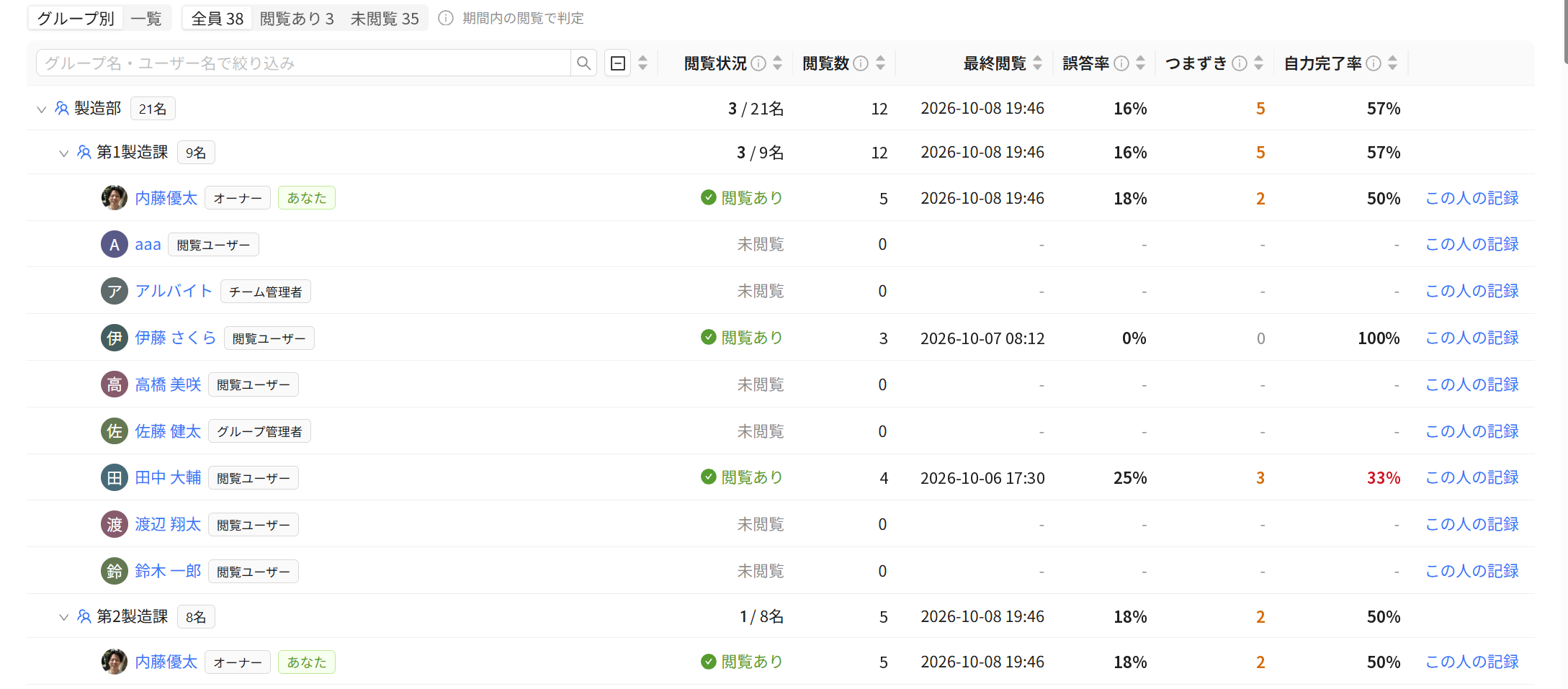Filter by 閲覧あり 3
This screenshot has height=689, width=1568.
(x=297, y=18)
